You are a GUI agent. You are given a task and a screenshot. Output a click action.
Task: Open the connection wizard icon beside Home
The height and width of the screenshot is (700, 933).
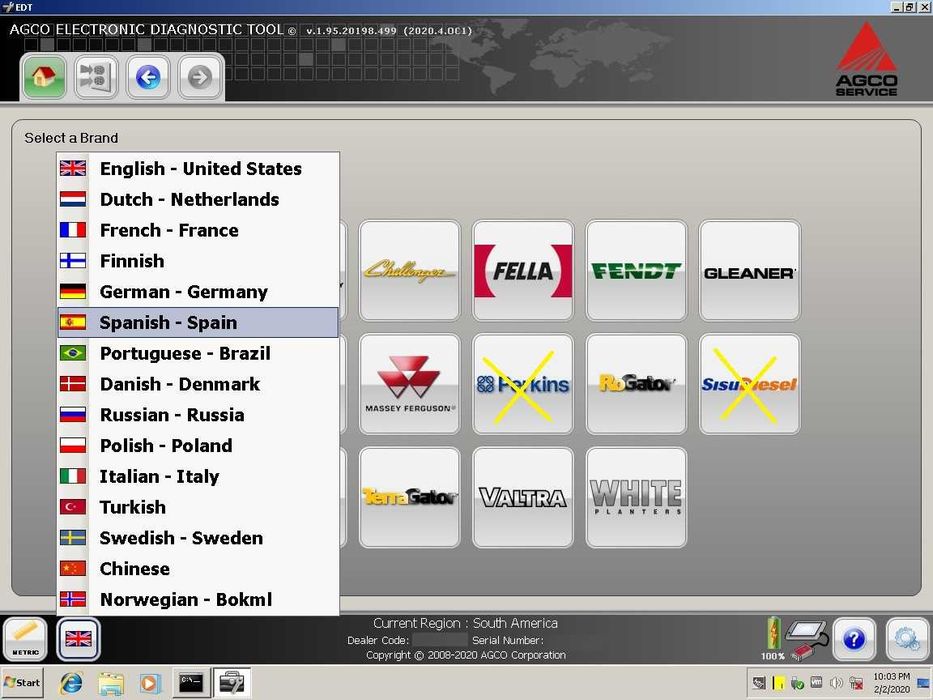96,77
